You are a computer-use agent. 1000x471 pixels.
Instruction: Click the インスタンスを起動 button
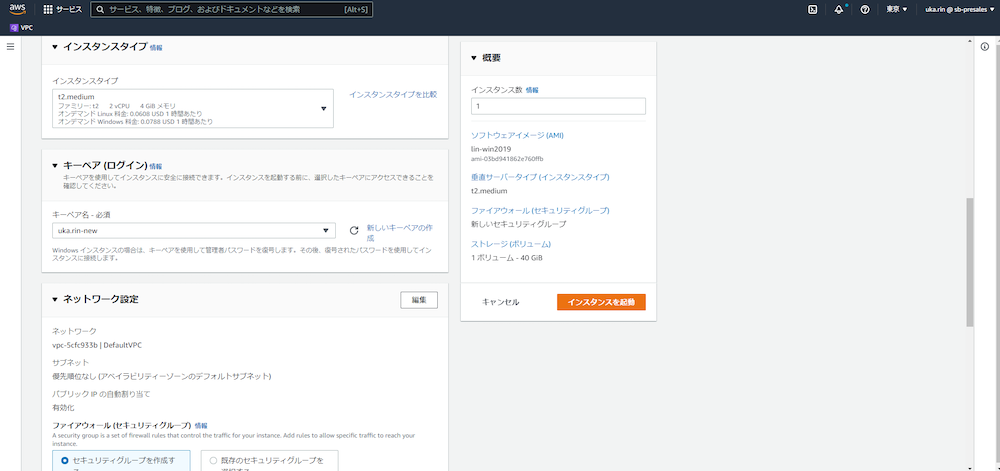pyautogui.click(x=601, y=302)
